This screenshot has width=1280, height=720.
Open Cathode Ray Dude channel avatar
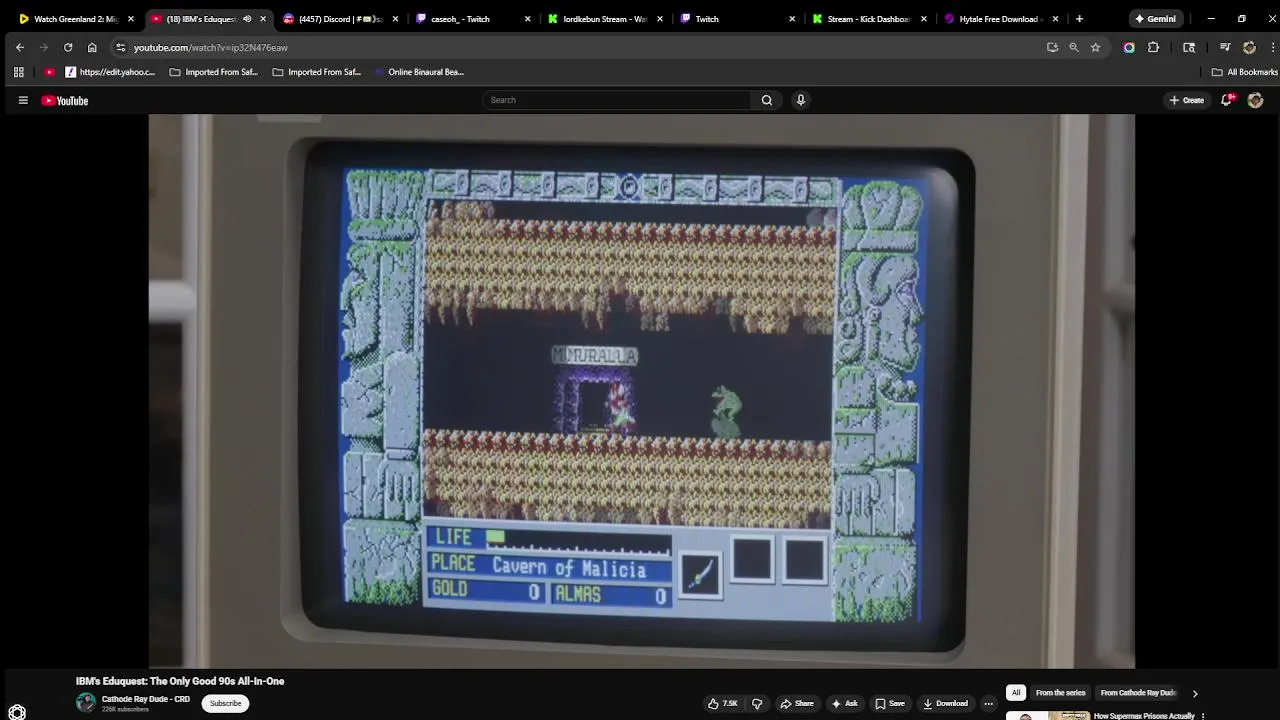coord(86,703)
